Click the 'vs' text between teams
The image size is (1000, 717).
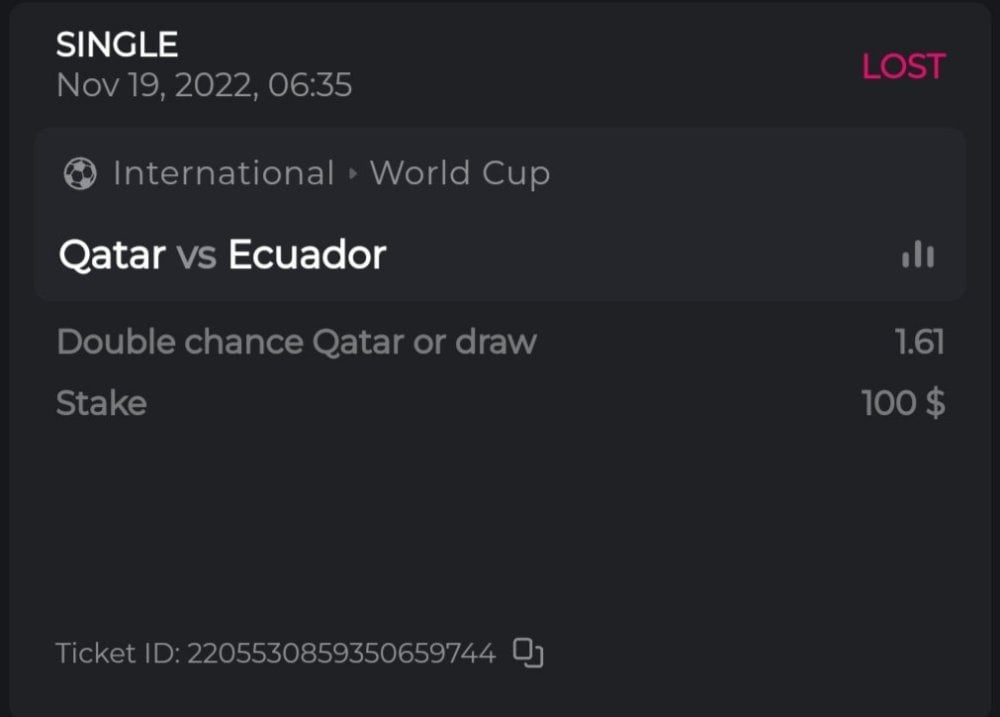(x=196, y=256)
